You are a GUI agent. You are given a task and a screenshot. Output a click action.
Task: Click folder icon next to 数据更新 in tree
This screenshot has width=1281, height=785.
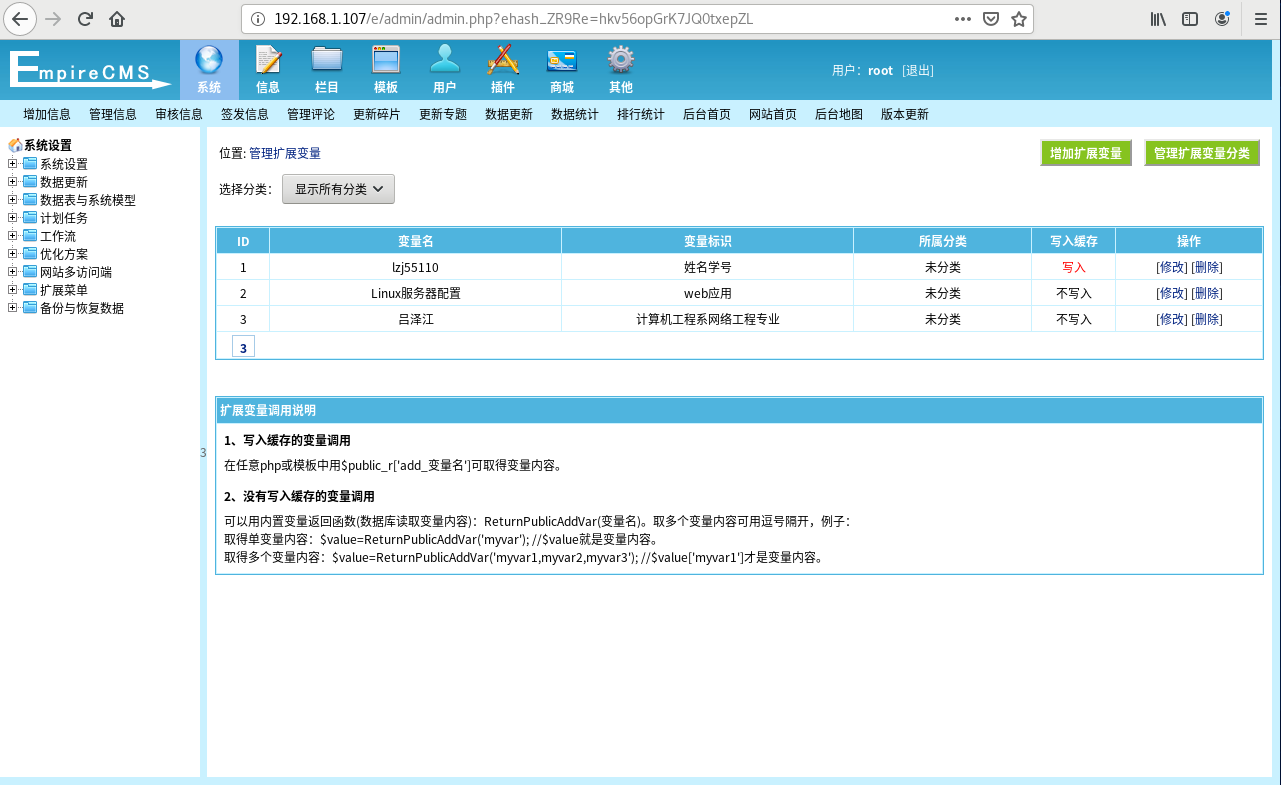click(30, 182)
